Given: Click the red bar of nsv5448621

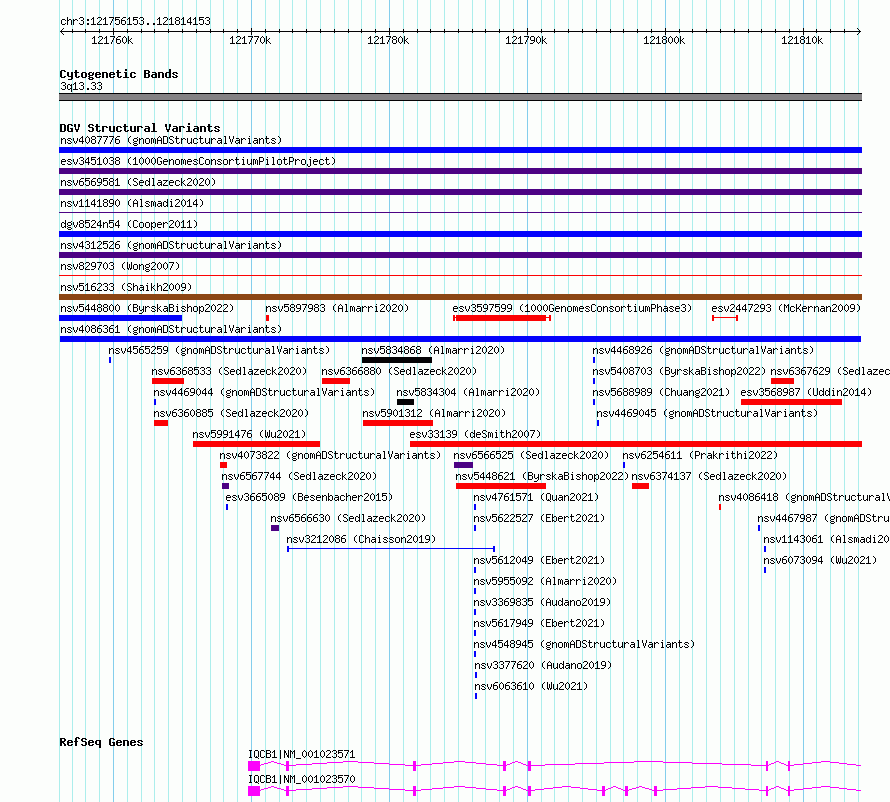Looking at the screenshot, I should (x=501, y=486).
